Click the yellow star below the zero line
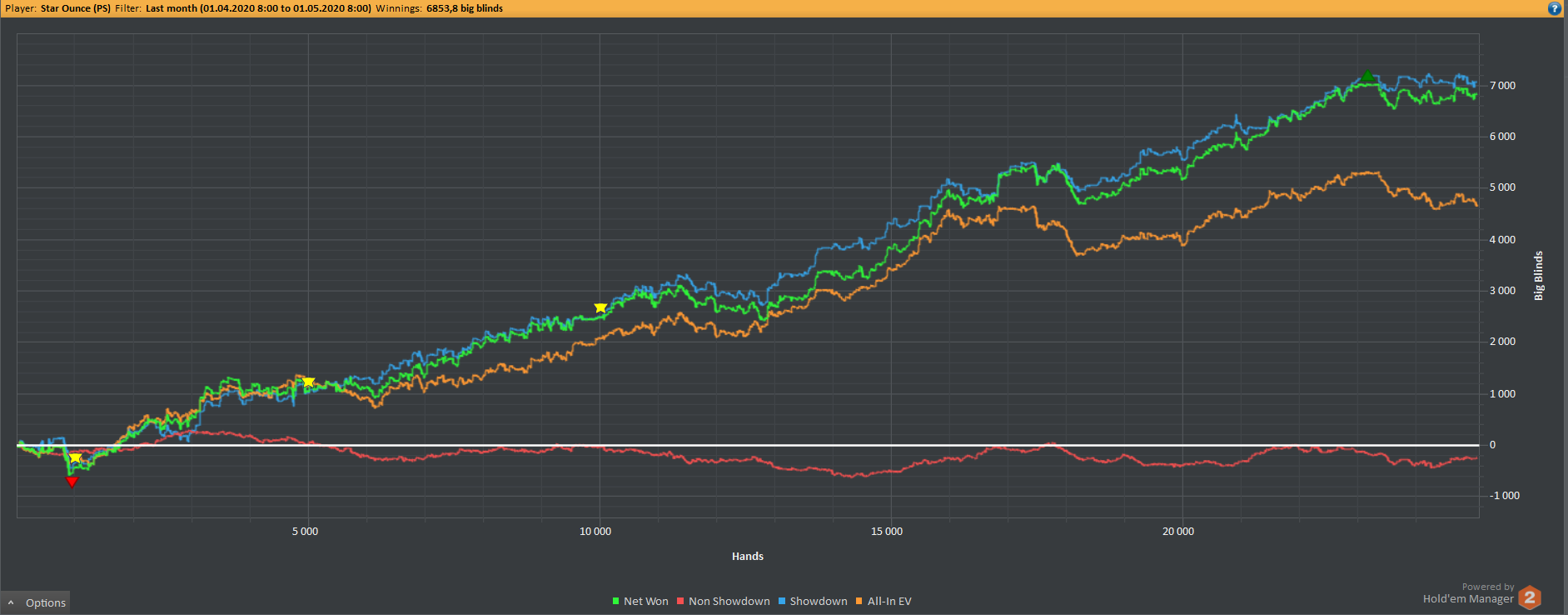The image size is (1568, 615). click(75, 457)
